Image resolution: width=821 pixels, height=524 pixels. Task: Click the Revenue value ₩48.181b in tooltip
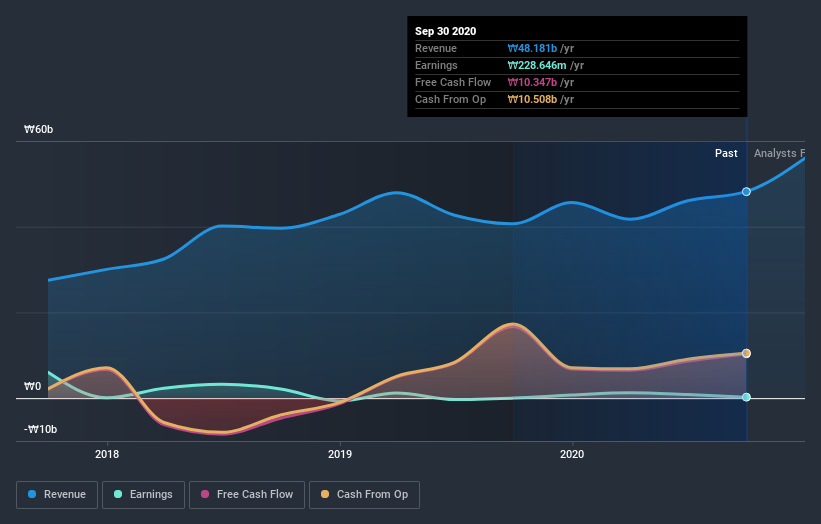[532, 48]
